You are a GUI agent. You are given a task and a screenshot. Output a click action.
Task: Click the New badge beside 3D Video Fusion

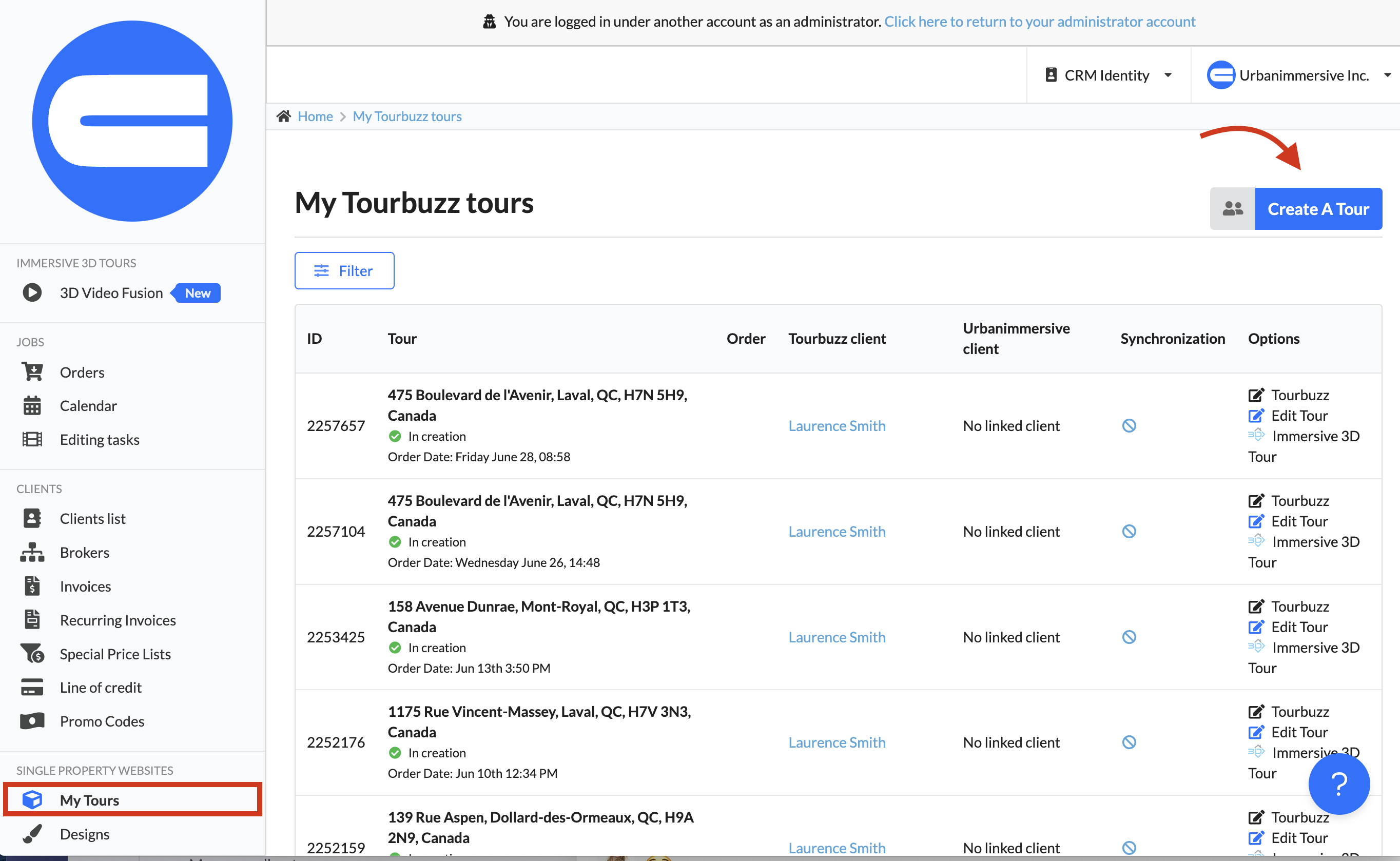[x=197, y=292]
